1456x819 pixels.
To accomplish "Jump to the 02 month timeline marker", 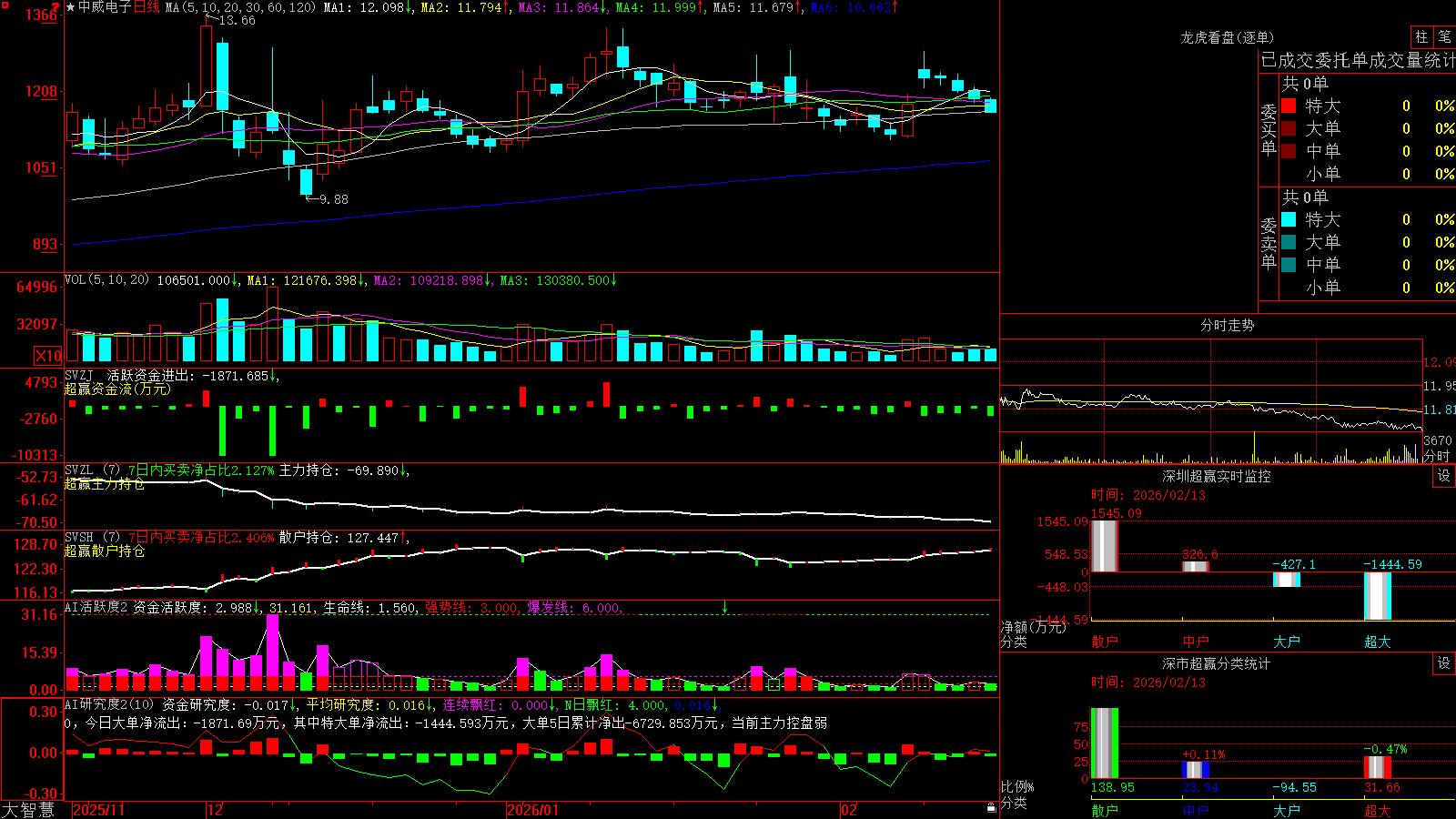I will coord(848,810).
